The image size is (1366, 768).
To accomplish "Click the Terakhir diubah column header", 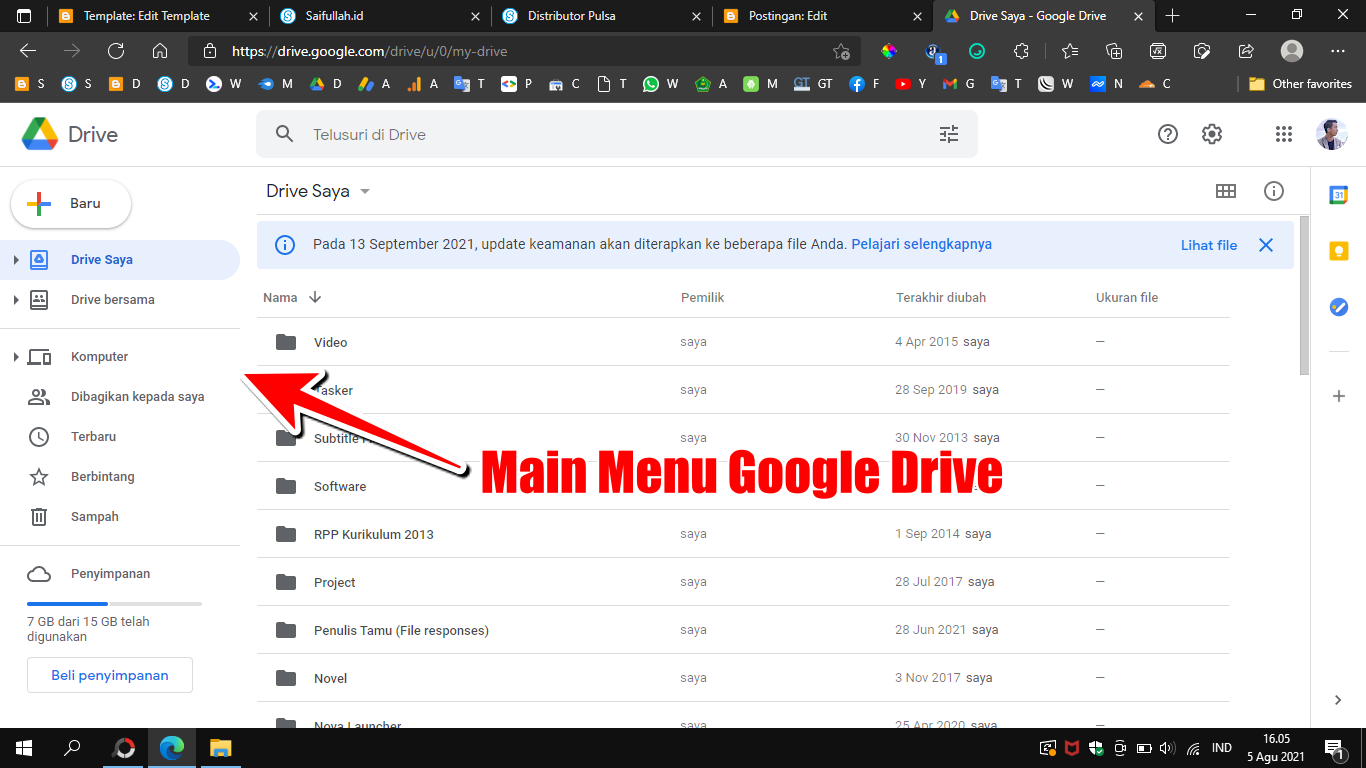I will coord(940,297).
